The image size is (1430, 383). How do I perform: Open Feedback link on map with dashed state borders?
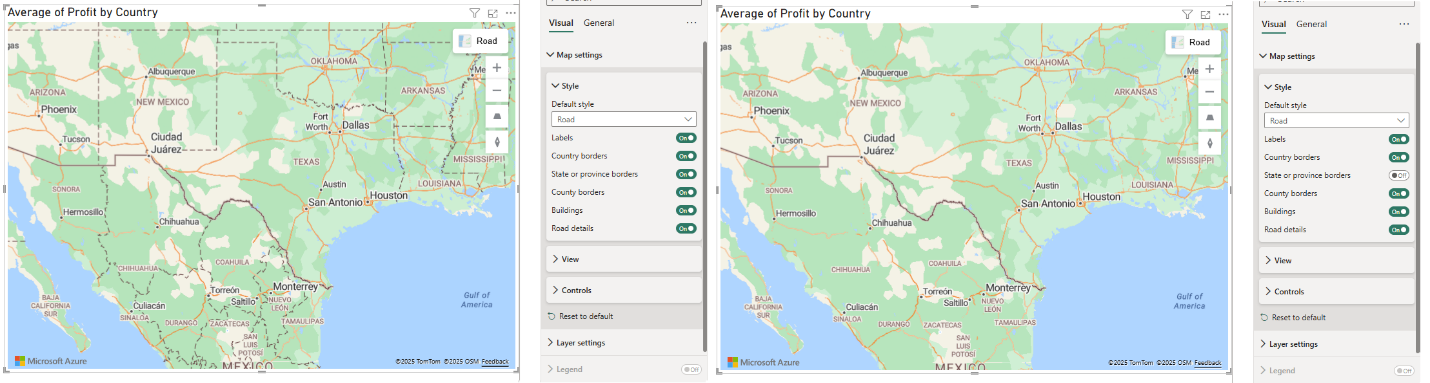[494, 361]
